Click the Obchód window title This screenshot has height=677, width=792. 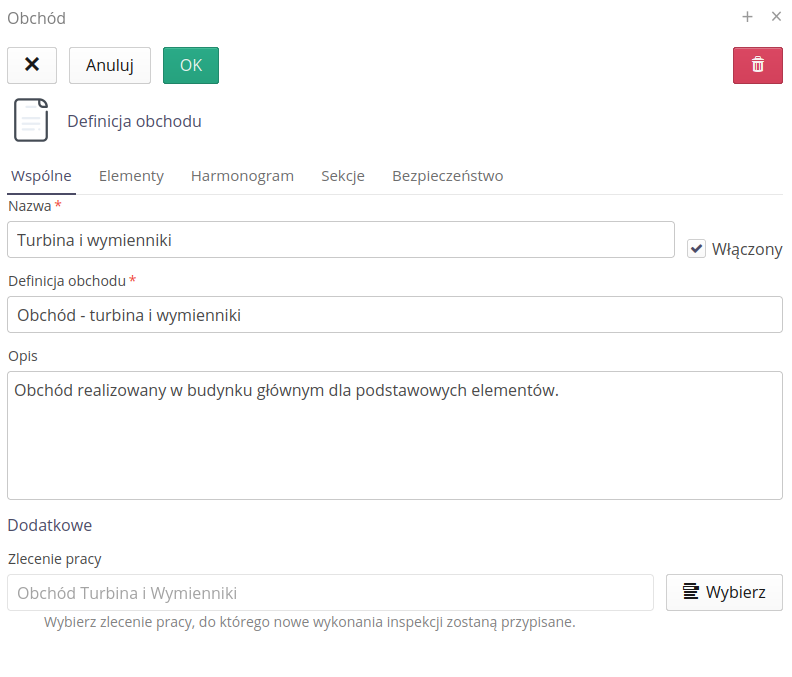pyautogui.click(x=37, y=18)
